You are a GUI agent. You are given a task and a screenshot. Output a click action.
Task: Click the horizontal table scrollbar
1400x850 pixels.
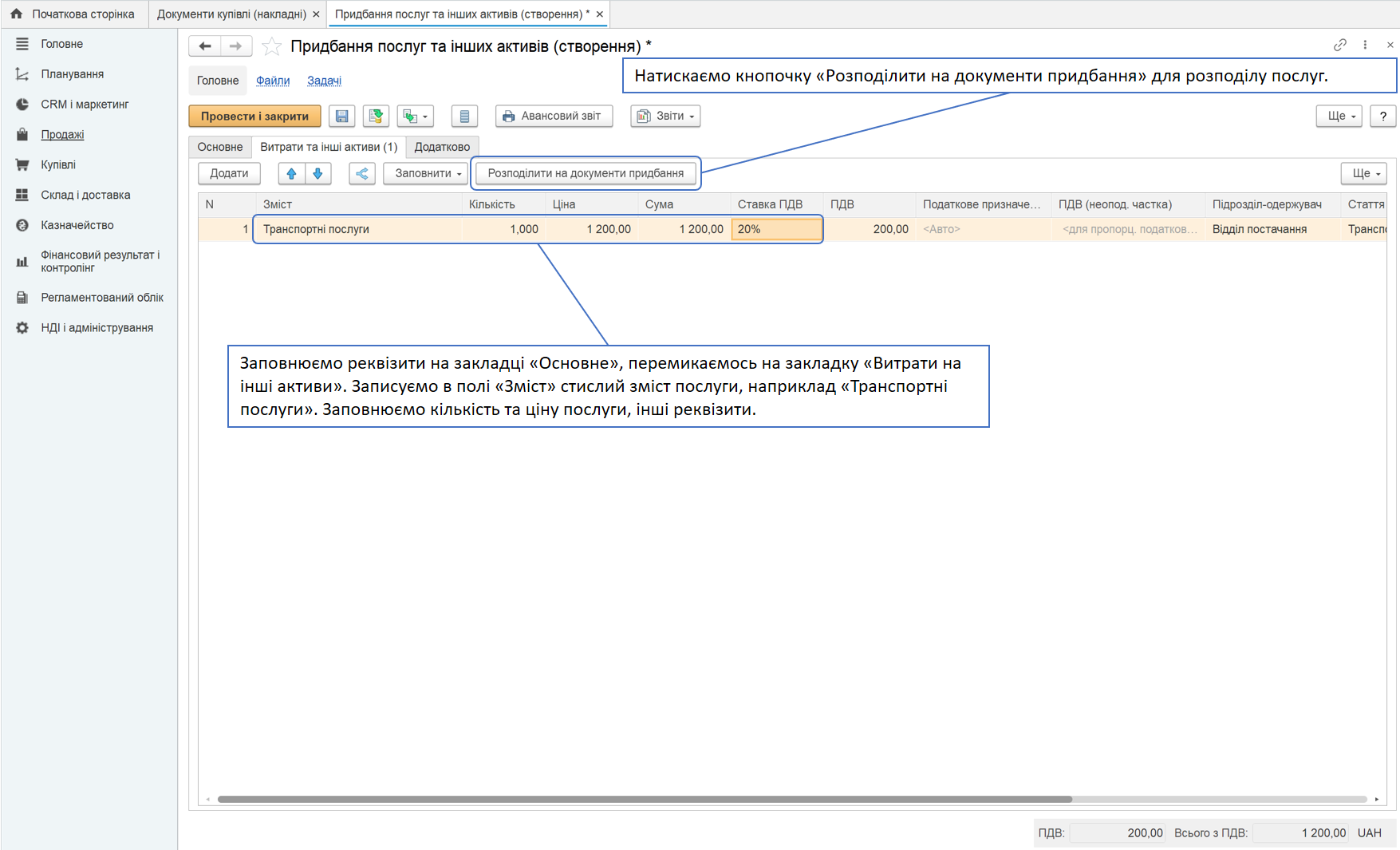click(645, 799)
